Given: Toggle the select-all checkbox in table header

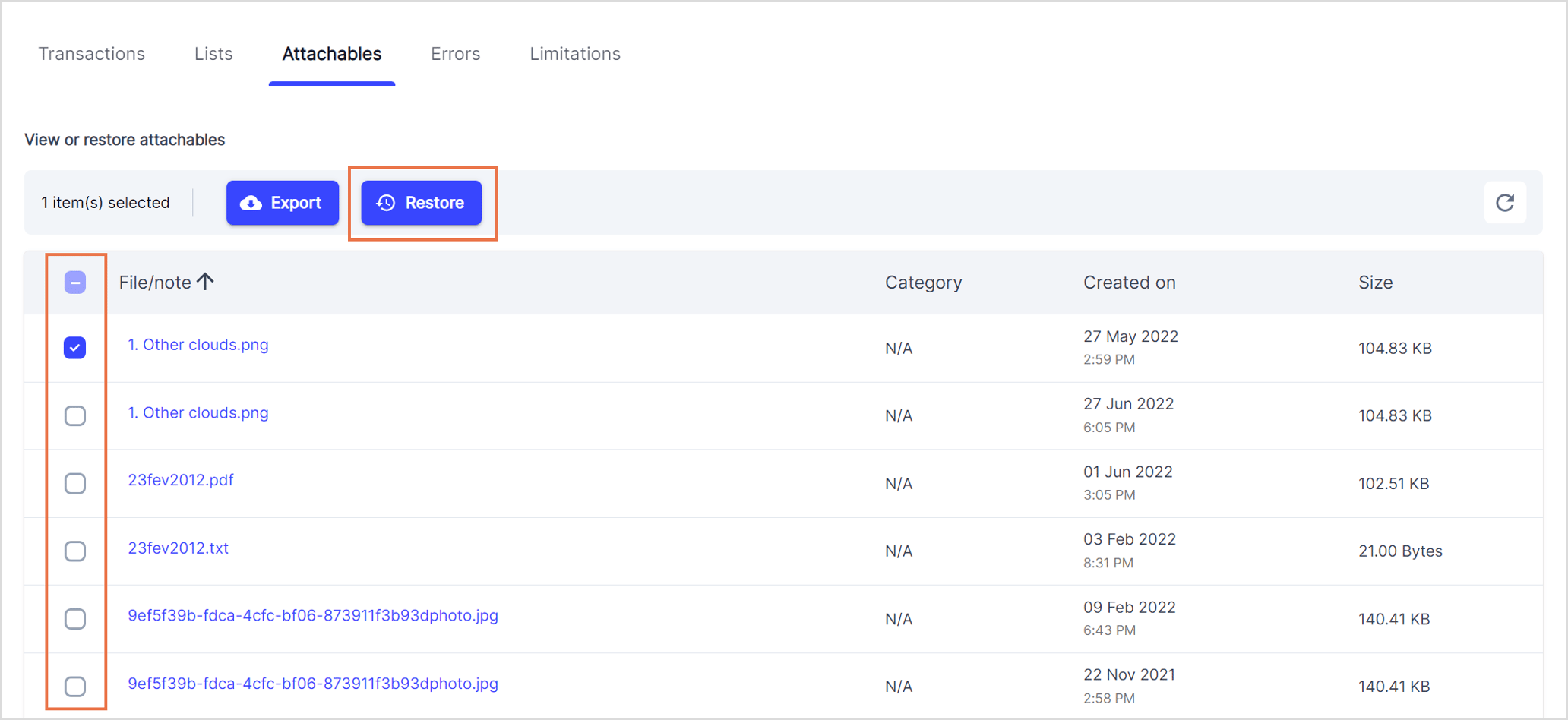Looking at the screenshot, I should point(75,282).
